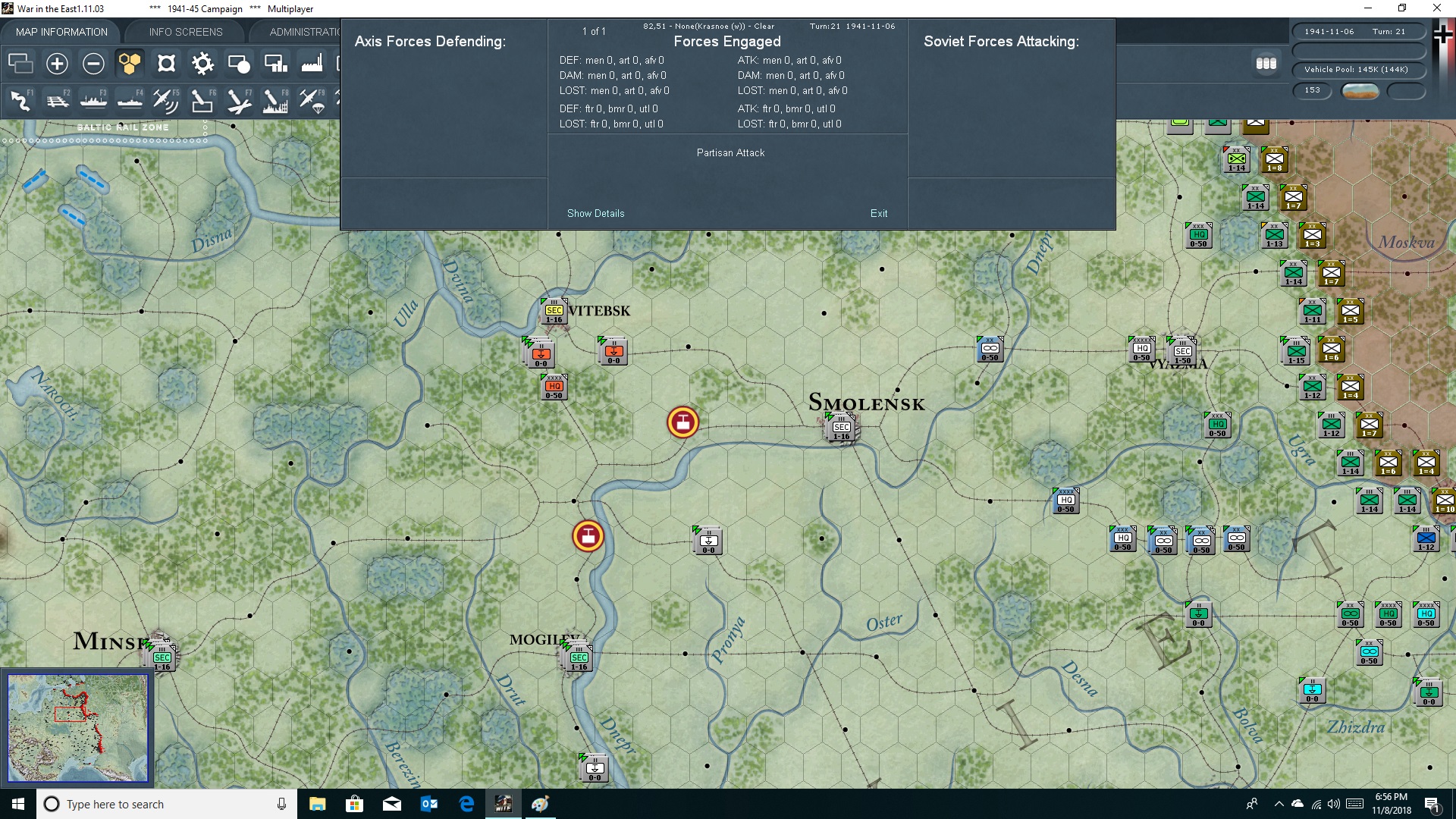
Task: Open the Info Screens tab
Action: point(186,32)
